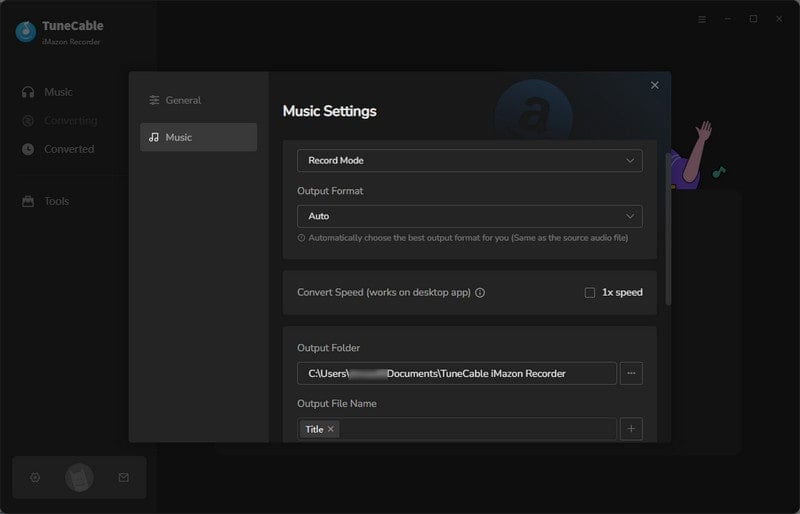This screenshot has width=800, height=514.
Task: Click the clock icon beside Converted
Action: pyautogui.click(x=28, y=149)
